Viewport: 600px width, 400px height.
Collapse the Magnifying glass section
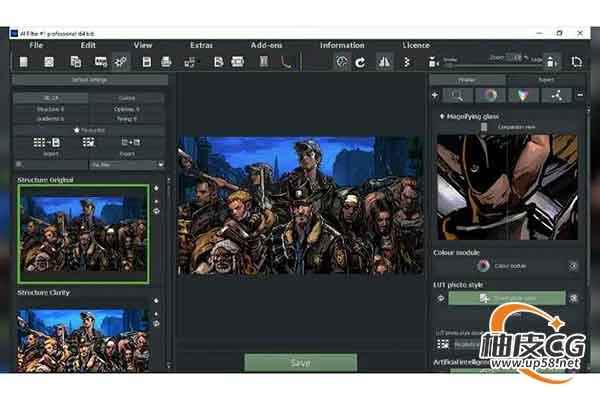pos(442,116)
